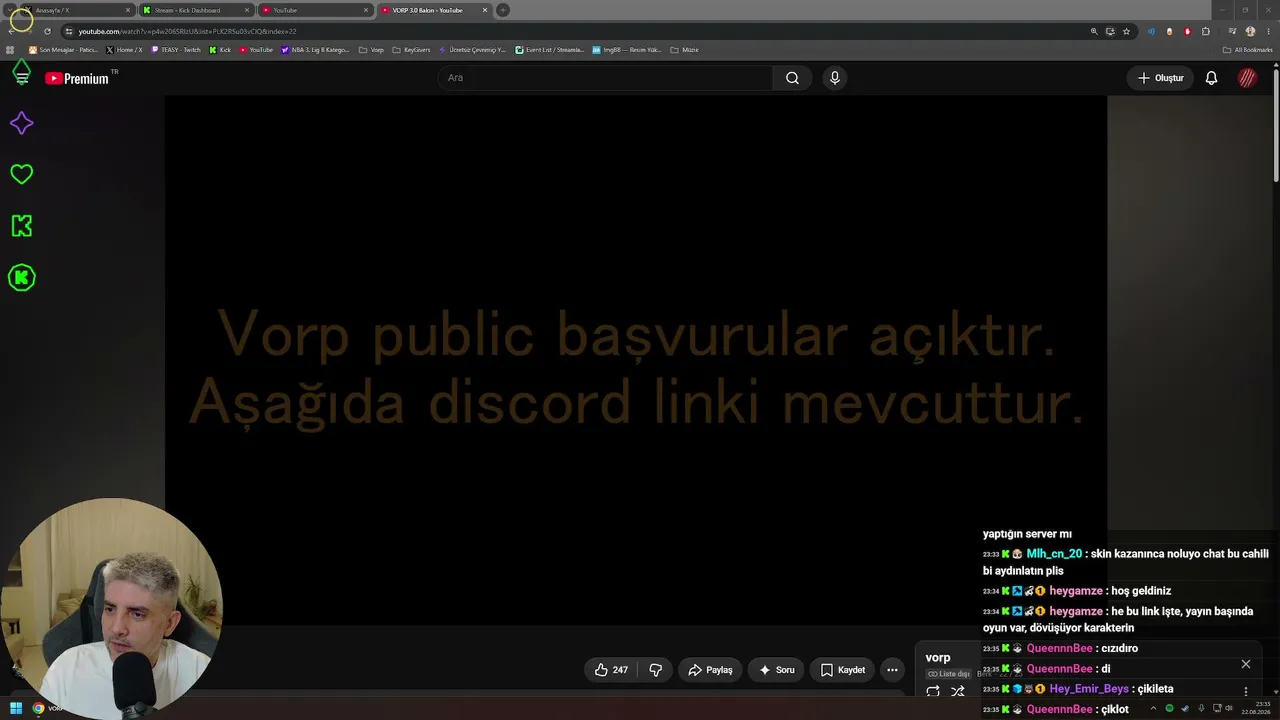
Task: Open the YouTube guide hamburger menu
Action: pos(22,78)
